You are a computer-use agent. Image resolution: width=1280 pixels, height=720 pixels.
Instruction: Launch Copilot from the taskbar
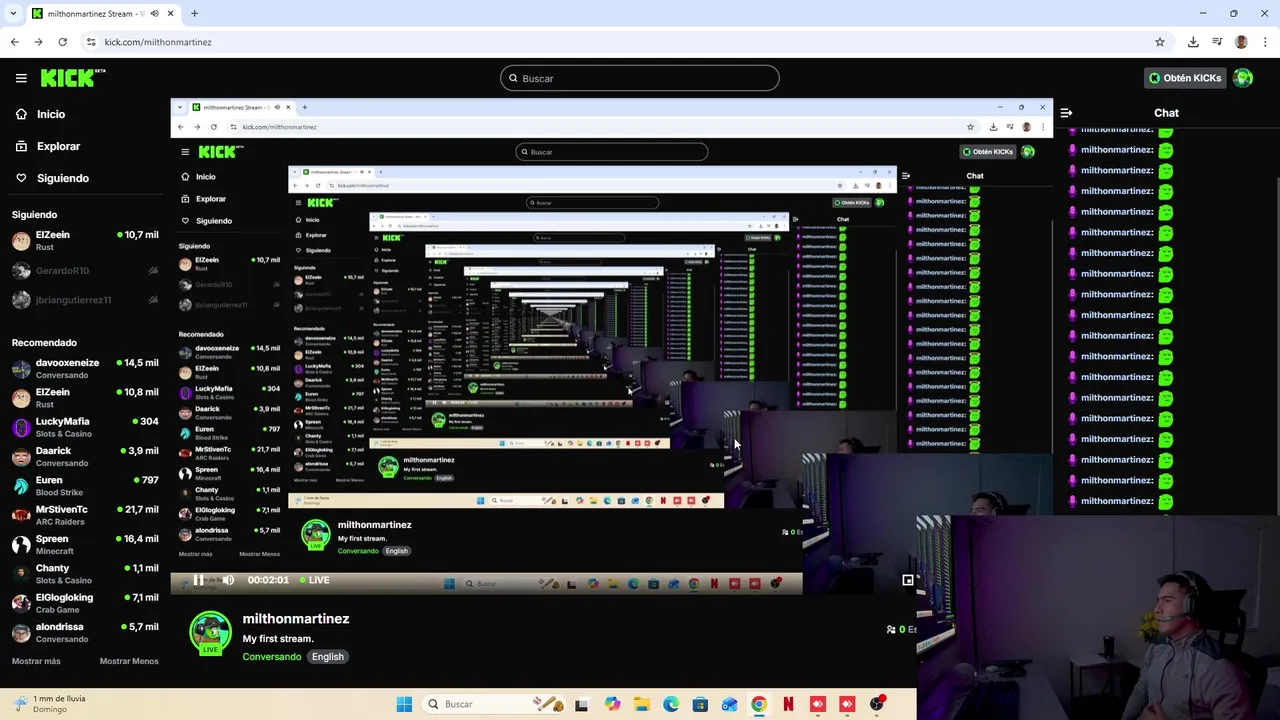(612, 704)
